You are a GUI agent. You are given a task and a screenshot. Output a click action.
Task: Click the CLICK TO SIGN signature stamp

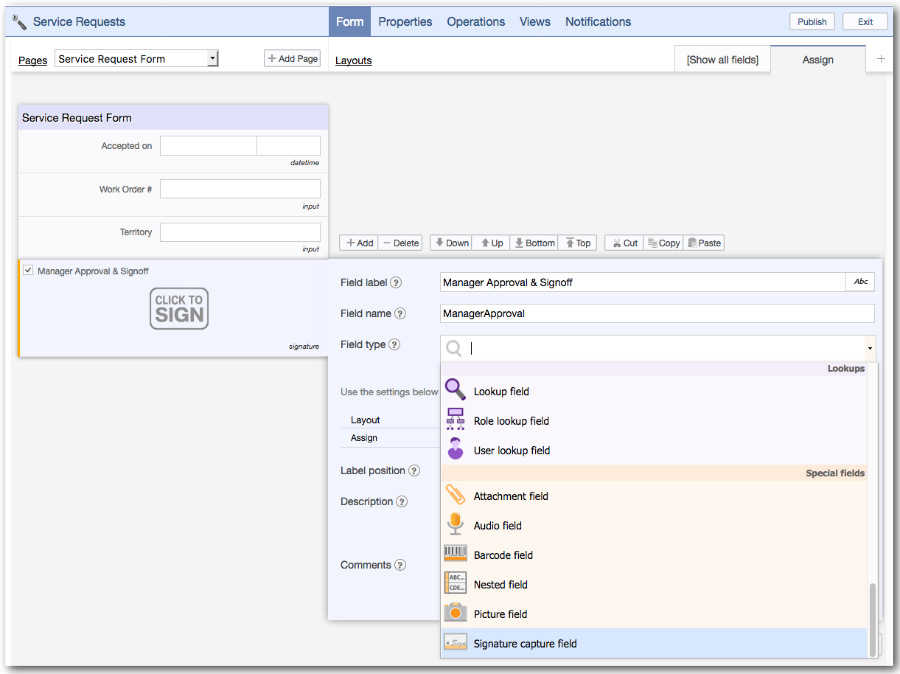179,308
